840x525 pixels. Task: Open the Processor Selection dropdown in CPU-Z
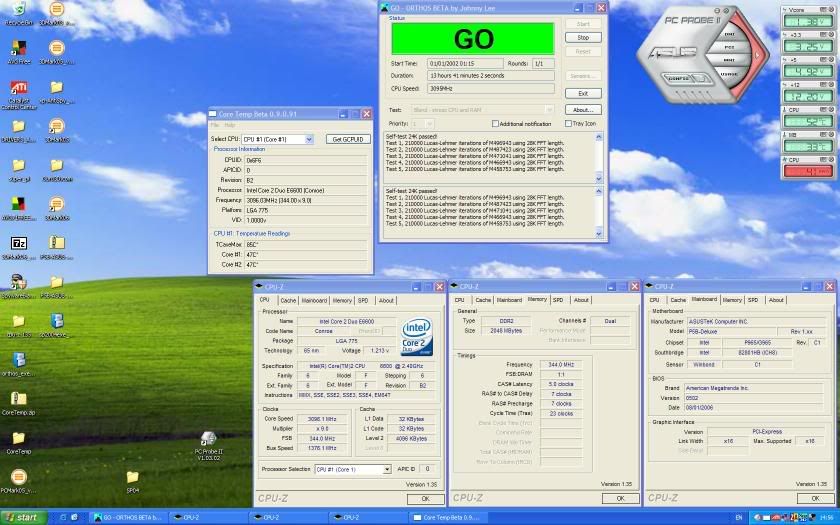click(x=386, y=469)
